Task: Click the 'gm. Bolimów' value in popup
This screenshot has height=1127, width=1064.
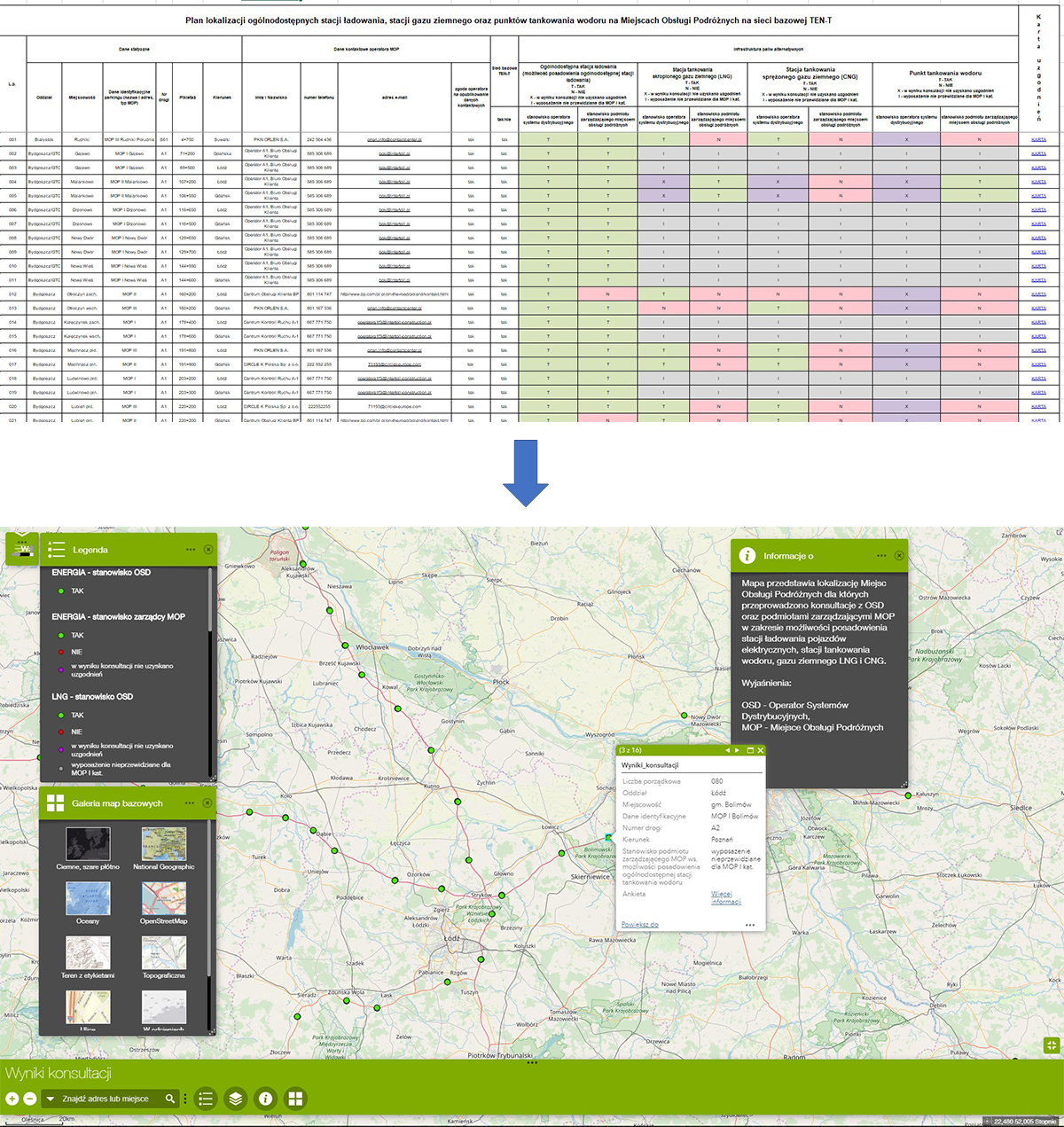Action: pyautogui.click(x=731, y=804)
